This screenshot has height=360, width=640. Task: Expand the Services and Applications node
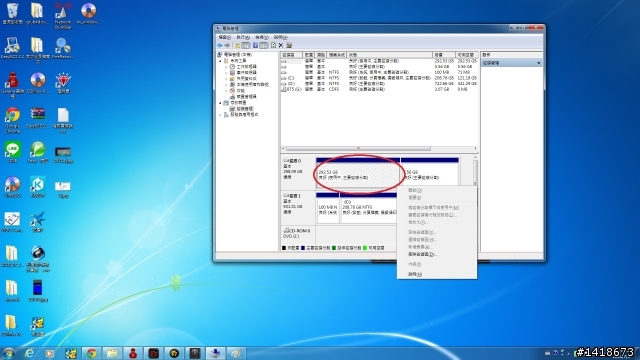[220, 115]
